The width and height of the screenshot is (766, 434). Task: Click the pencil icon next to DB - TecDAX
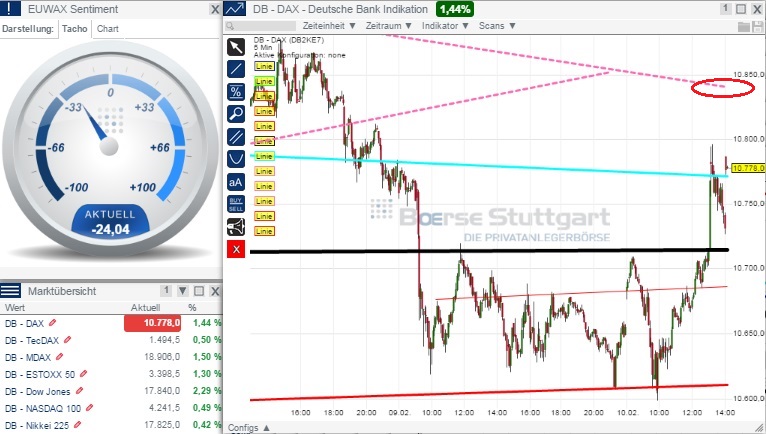coord(67,340)
